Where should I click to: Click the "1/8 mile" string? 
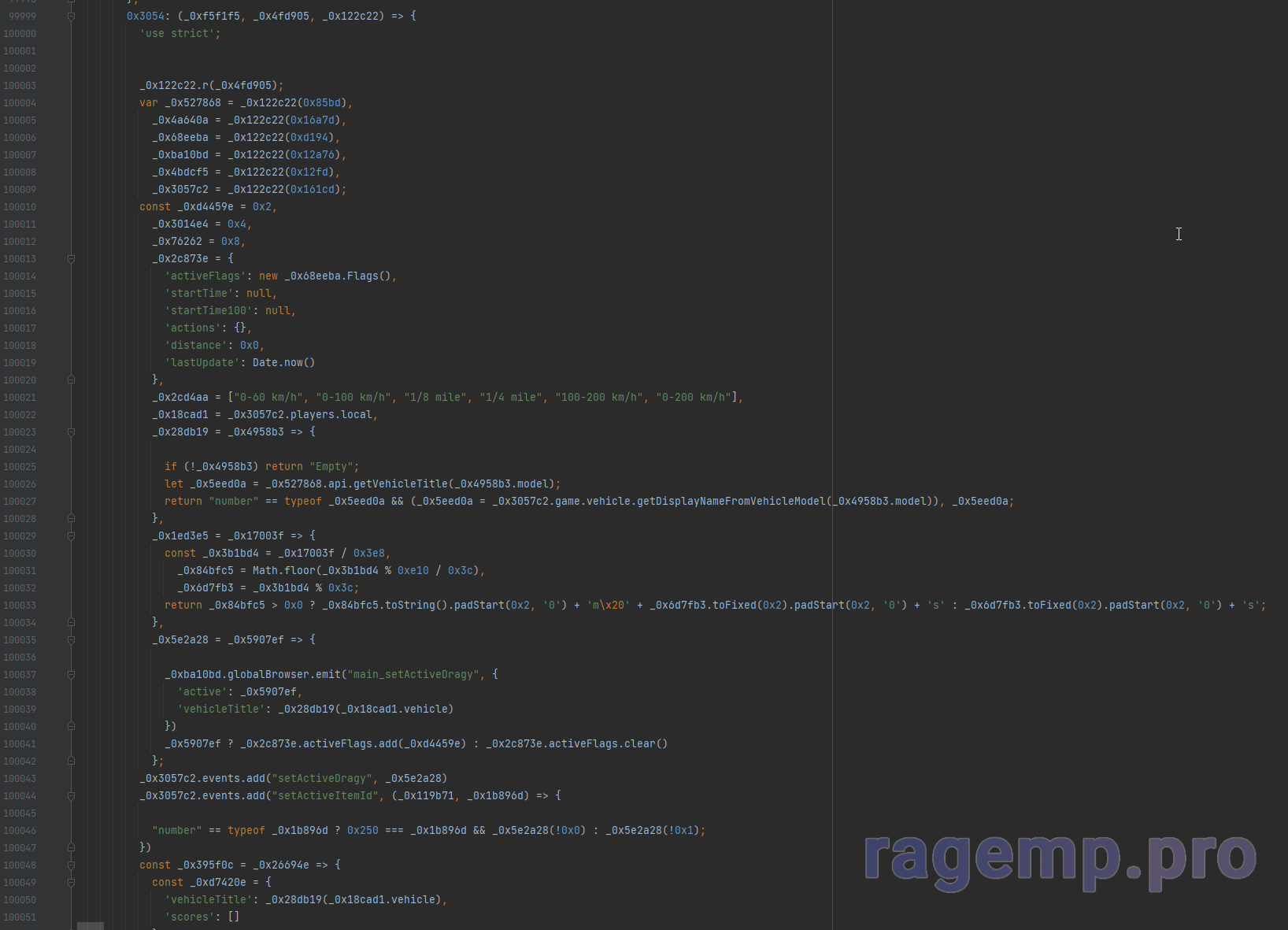435,397
